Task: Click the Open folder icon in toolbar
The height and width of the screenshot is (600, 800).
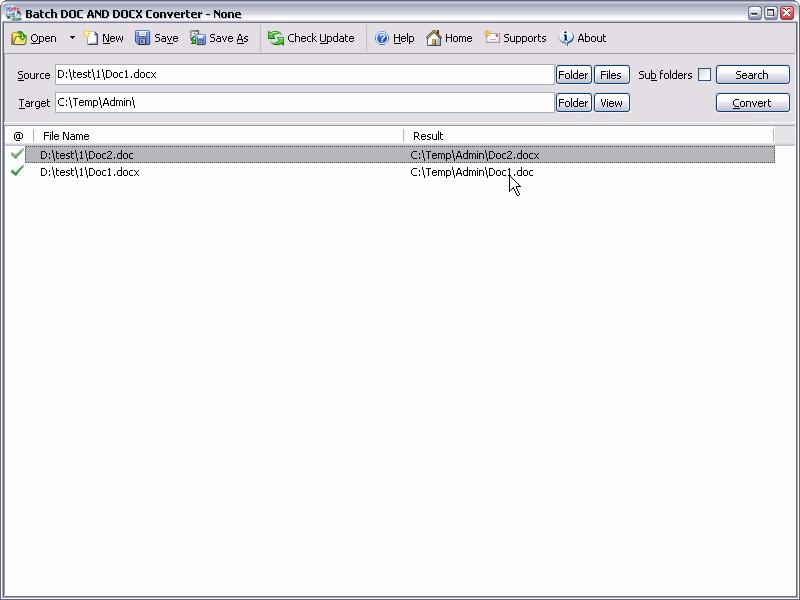Action: 19,38
